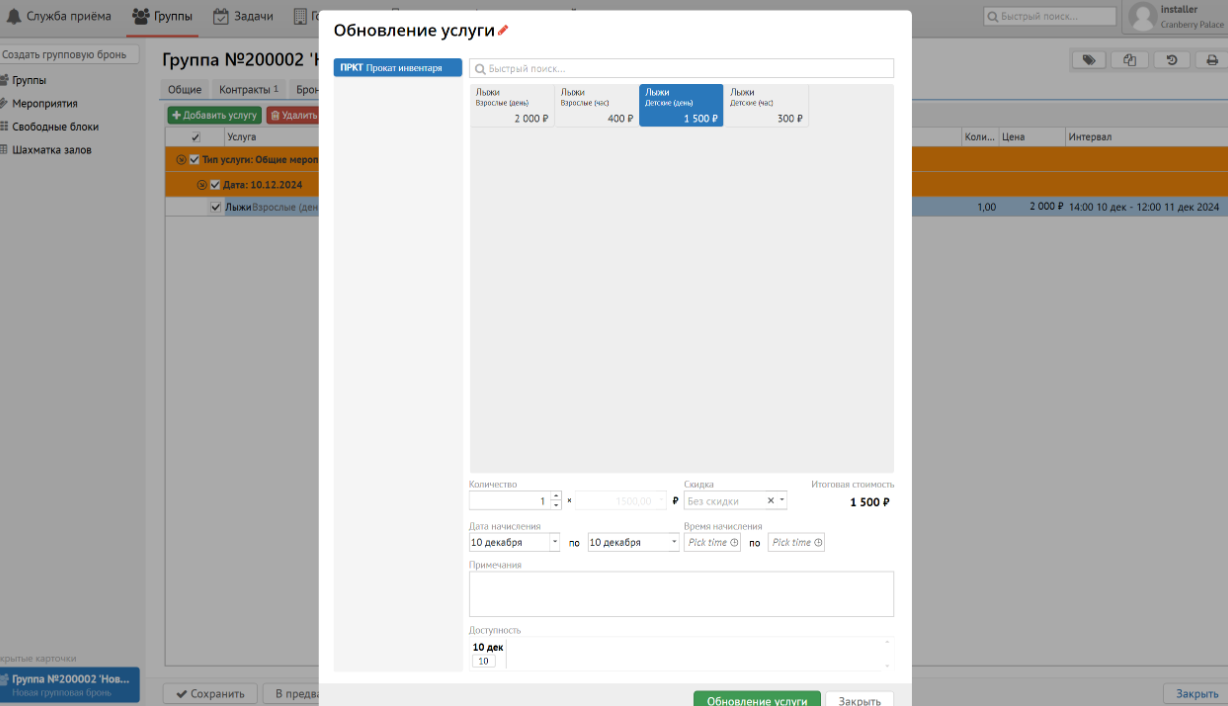Click the background Закрыть button at the bottom right
This screenshot has height=706, width=1228.
(x=1197, y=694)
